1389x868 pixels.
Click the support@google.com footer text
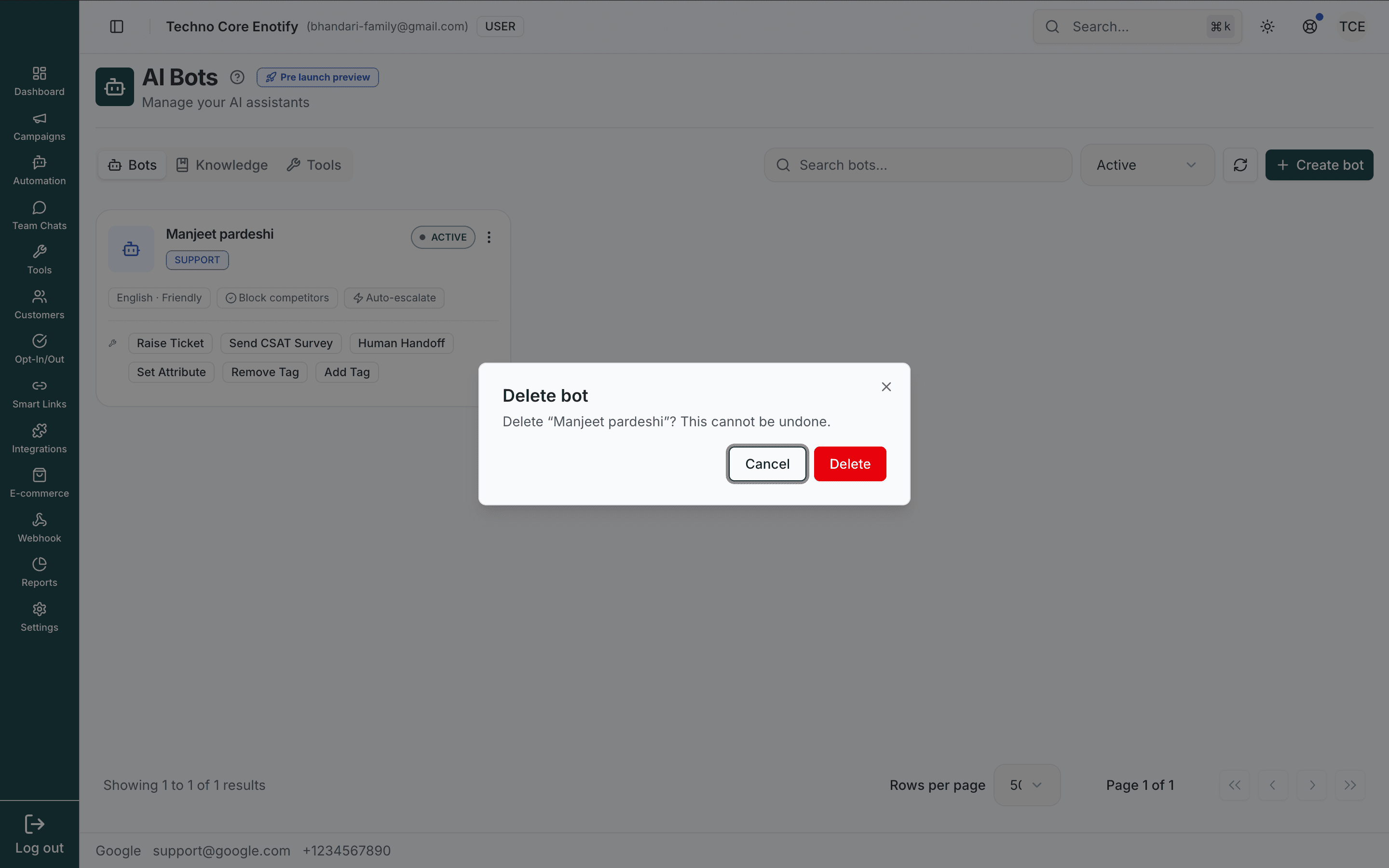tap(221, 851)
